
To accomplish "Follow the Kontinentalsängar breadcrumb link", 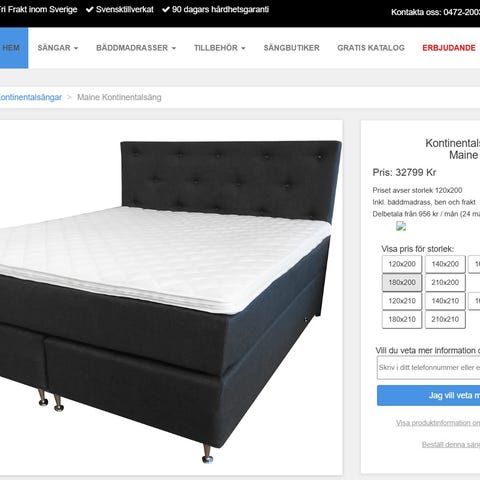I will click(x=31, y=97).
